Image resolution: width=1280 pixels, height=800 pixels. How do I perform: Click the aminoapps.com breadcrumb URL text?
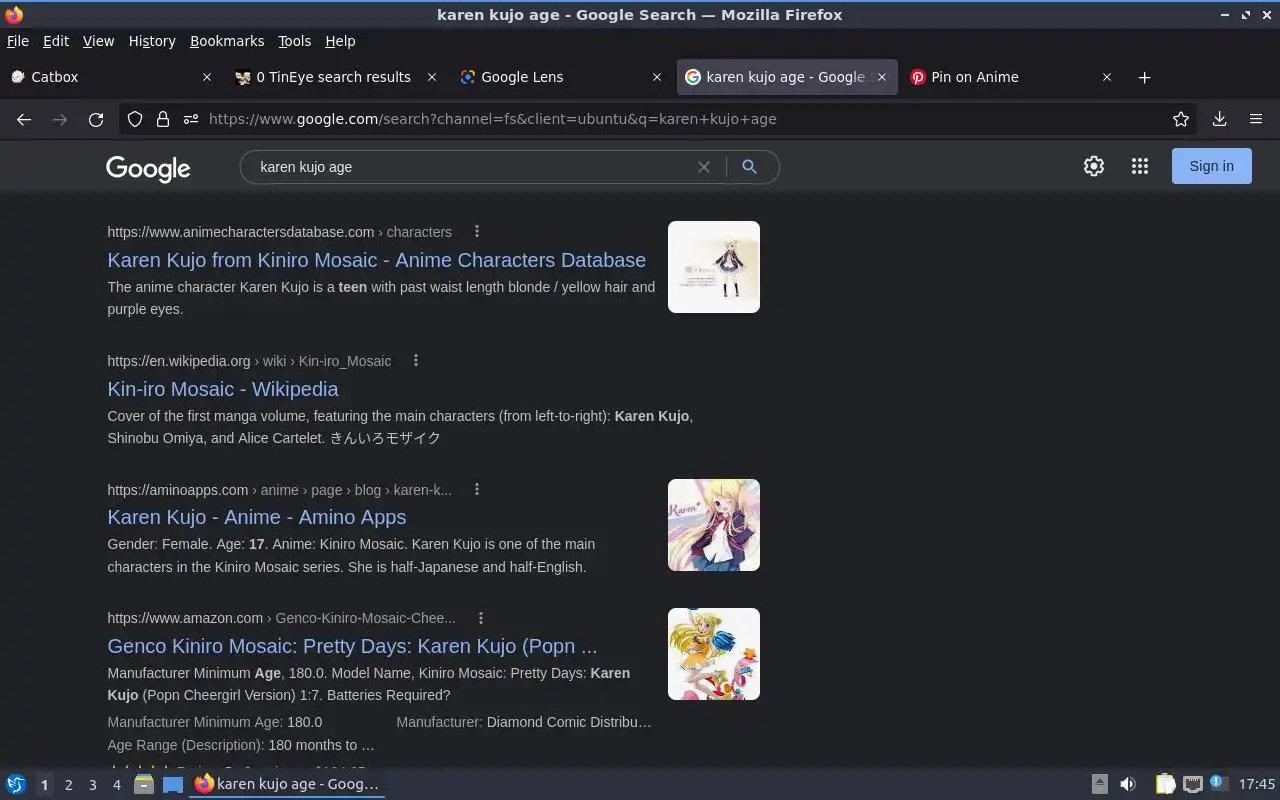(280, 489)
